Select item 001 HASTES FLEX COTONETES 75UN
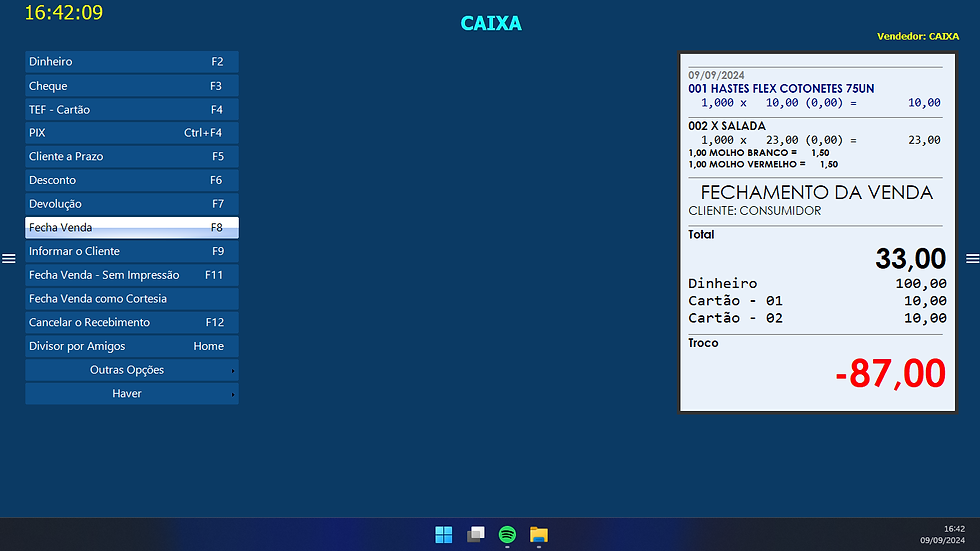The height and width of the screenshot is (551, 980). point(781,89)
